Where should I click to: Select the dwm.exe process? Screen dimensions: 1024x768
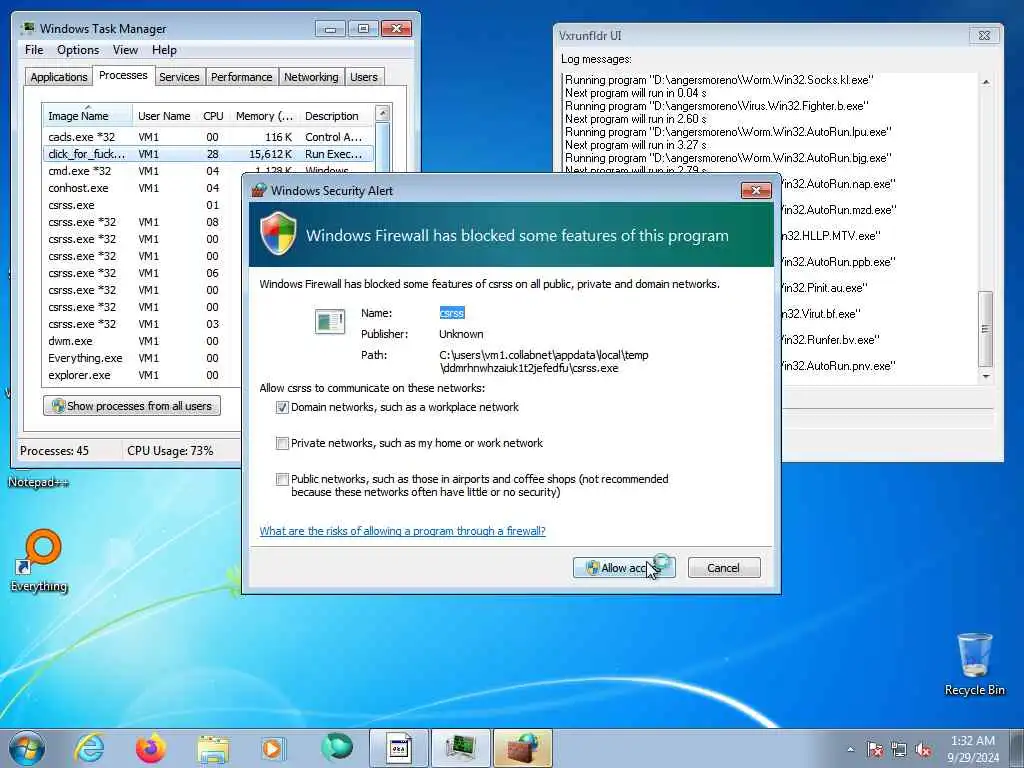[x=142, y=341]
